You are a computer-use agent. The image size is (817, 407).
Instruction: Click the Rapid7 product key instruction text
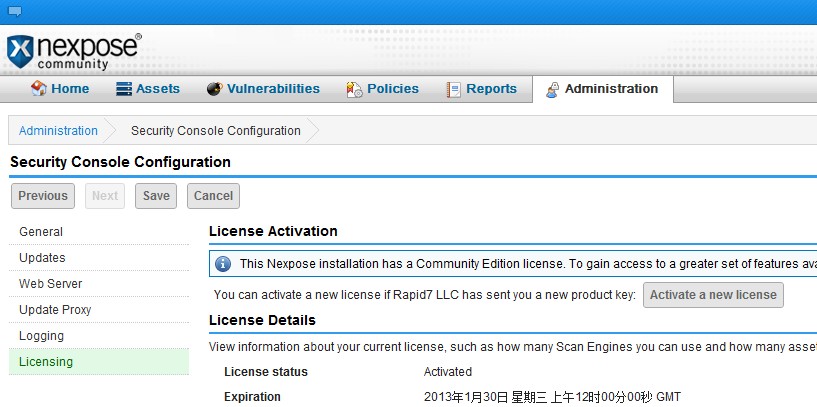425,295
